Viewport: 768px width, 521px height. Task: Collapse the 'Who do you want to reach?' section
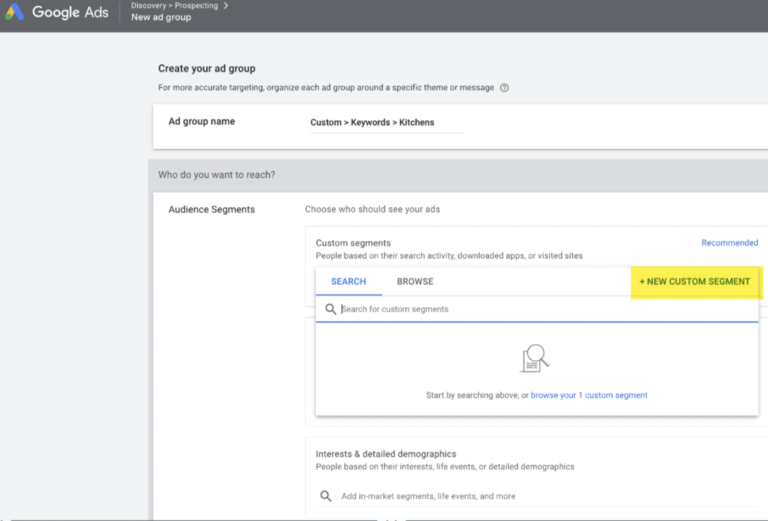point(217,175)
